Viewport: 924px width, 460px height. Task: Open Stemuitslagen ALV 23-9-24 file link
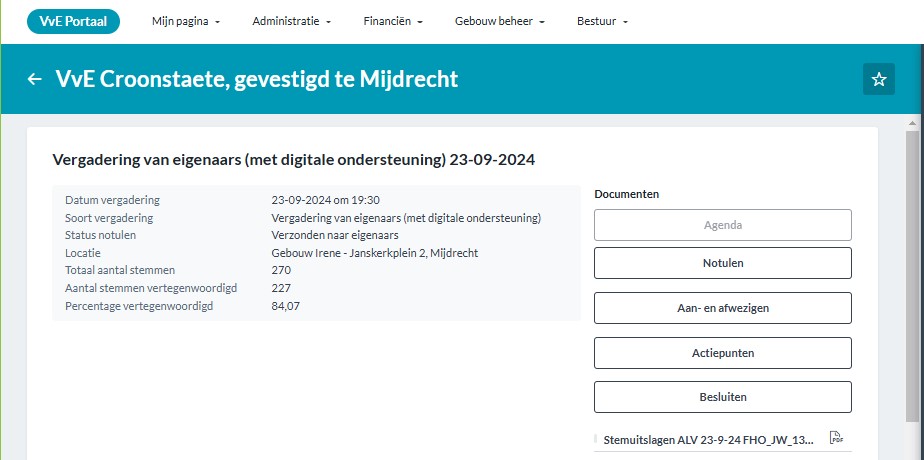[708, 439]
